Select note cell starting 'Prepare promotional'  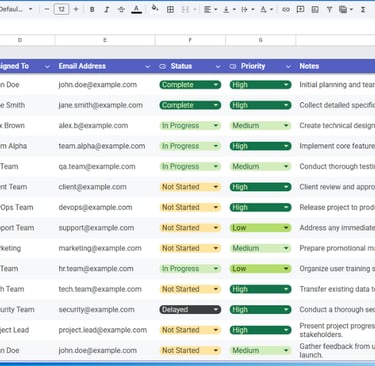(x=335, y=248)
